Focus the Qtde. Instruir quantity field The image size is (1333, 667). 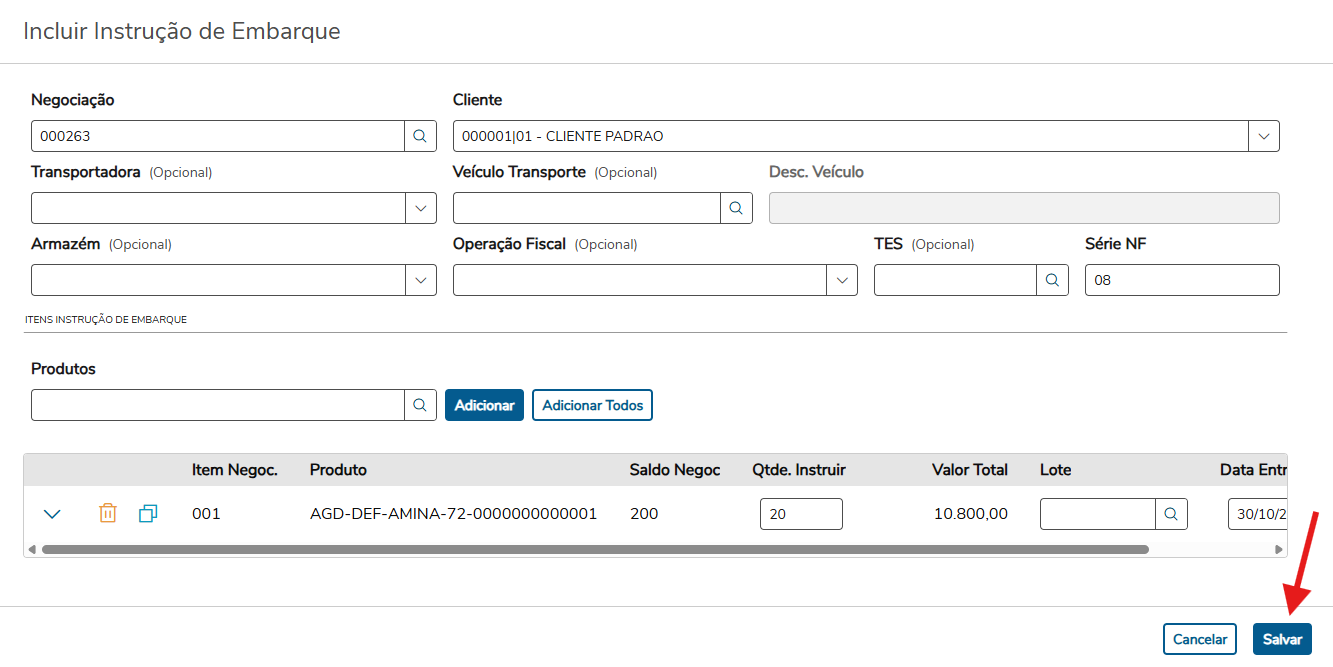click(x=801, y=514)
